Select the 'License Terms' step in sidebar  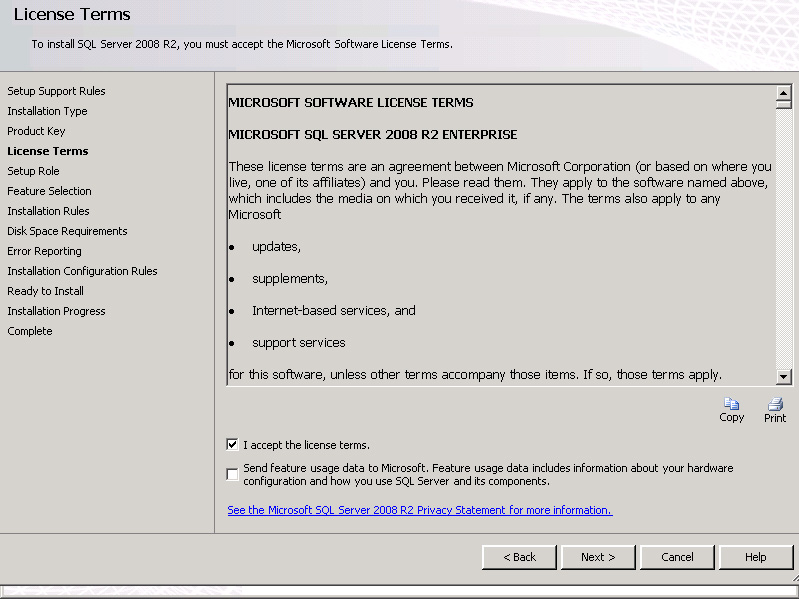pos(48,151)
